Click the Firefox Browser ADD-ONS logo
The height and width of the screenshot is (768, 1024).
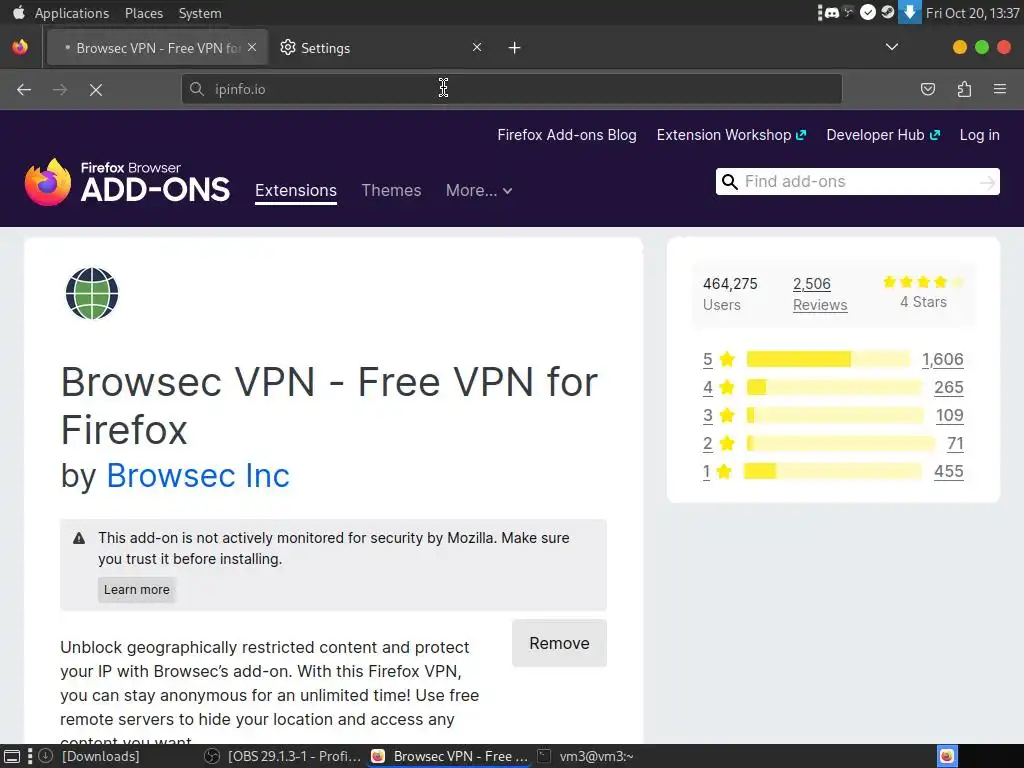127,182
